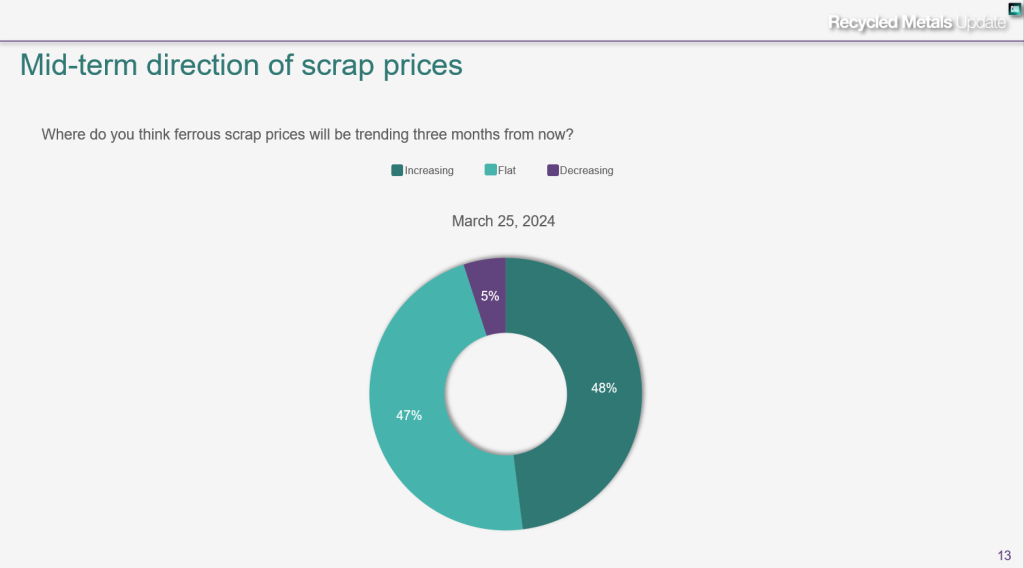1024x568 pixels.
Task: Click the ferrous scrap survey question text
Action: click(308, 134)
